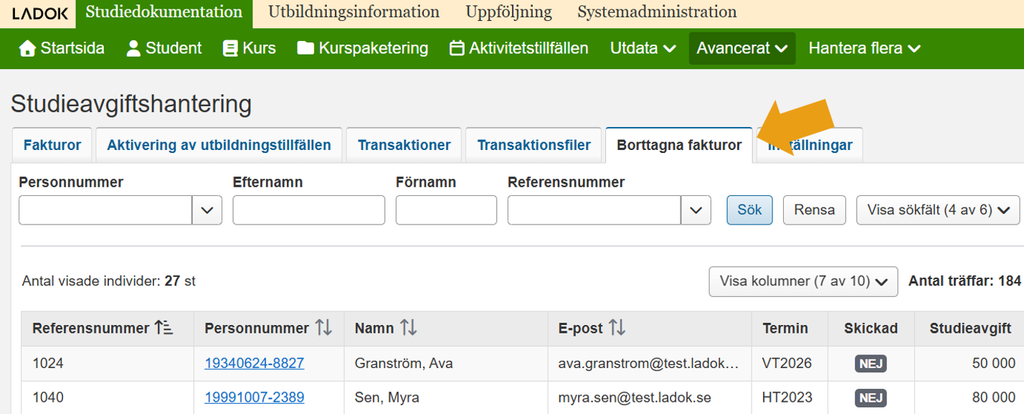Screen dimensions: 1024x414
Task: Click the Rensa button
Action: coord(814,210)
